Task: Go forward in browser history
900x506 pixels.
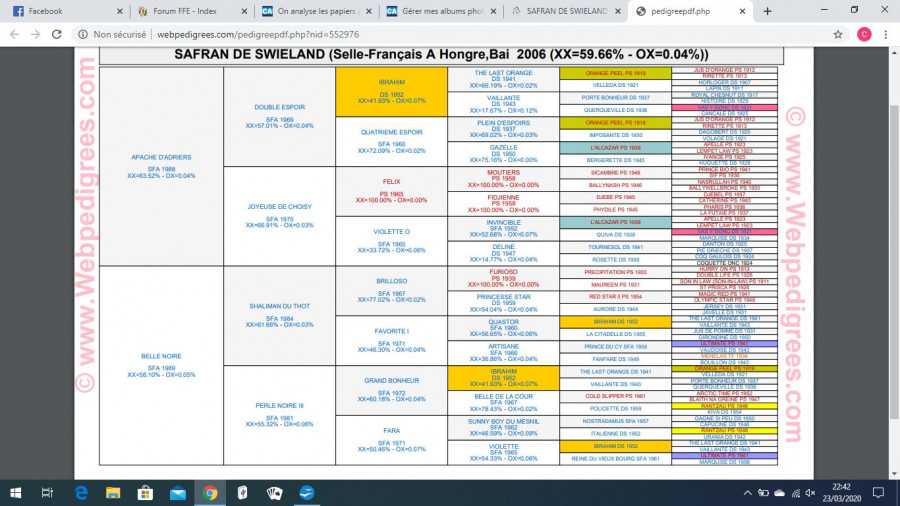Action: coord(36,34)
